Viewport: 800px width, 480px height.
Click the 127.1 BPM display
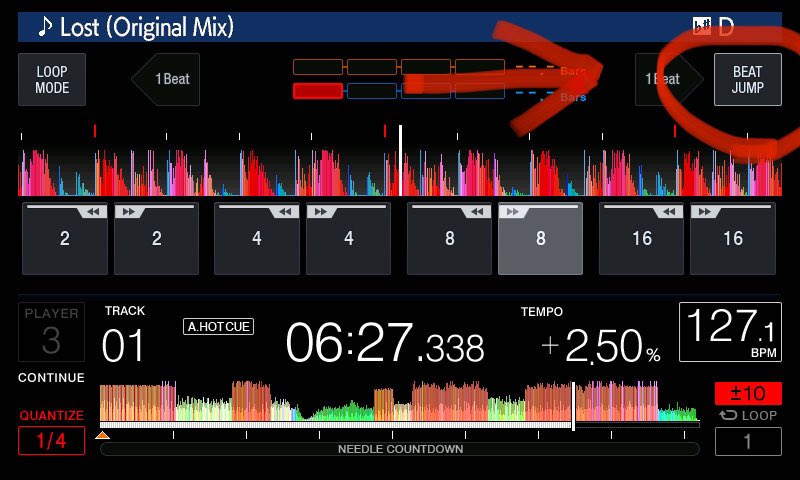click(x=730, y=332)
